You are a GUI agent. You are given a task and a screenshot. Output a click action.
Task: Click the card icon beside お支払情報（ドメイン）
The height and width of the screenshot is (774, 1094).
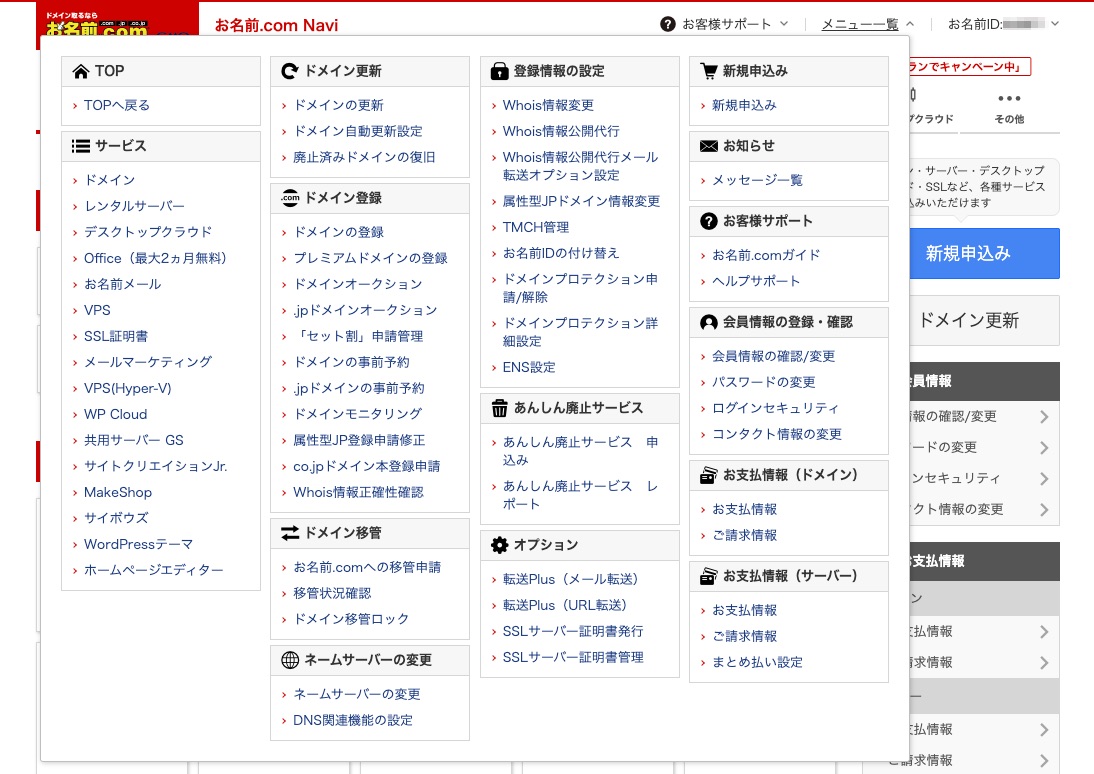[709, 475]
